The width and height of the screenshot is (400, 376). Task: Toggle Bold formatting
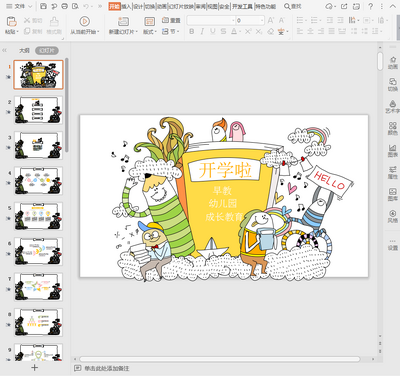(x=191, y=31)
